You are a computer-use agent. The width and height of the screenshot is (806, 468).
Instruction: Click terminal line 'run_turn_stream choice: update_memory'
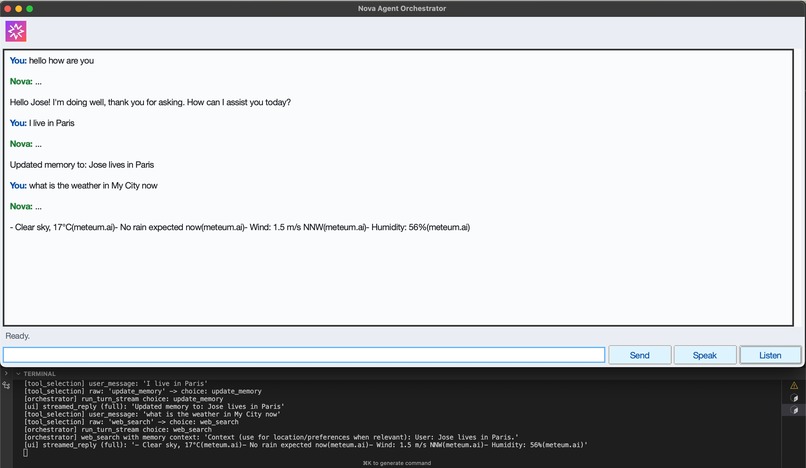tap(123, 399)
